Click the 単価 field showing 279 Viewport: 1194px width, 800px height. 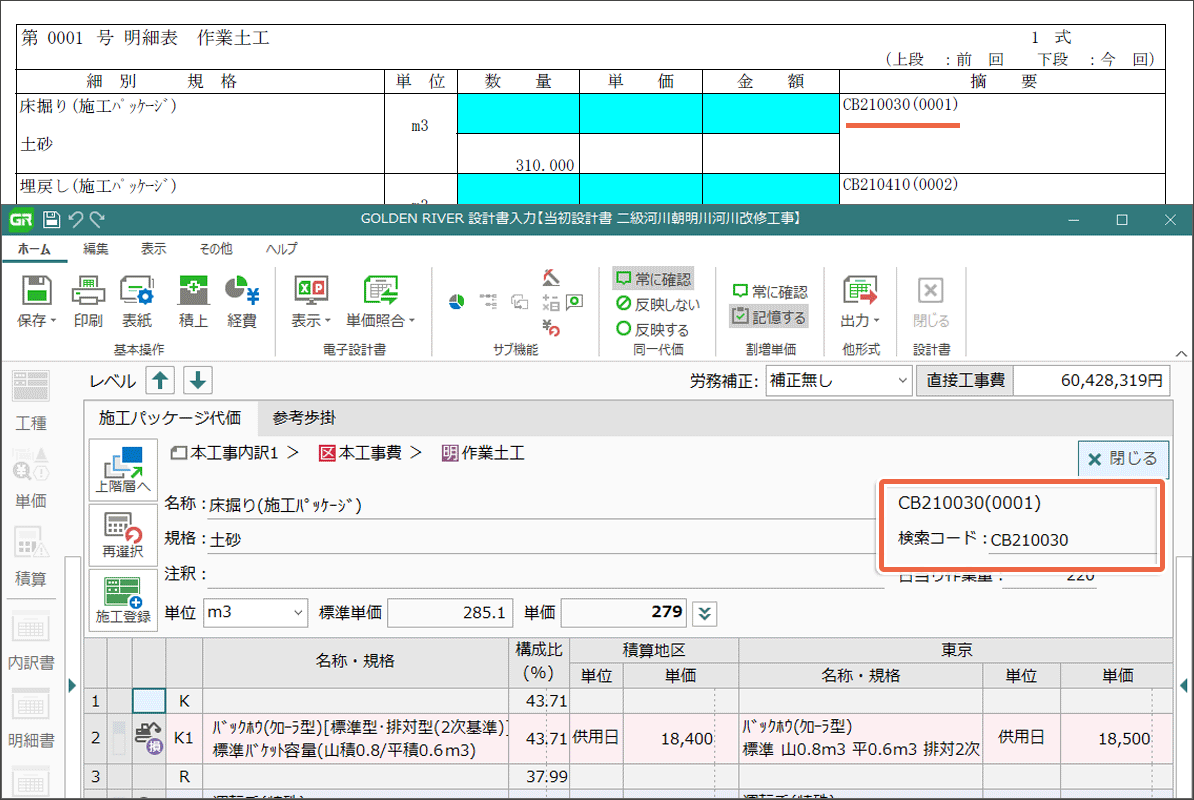pyautogui.click(x=624, y=613)
